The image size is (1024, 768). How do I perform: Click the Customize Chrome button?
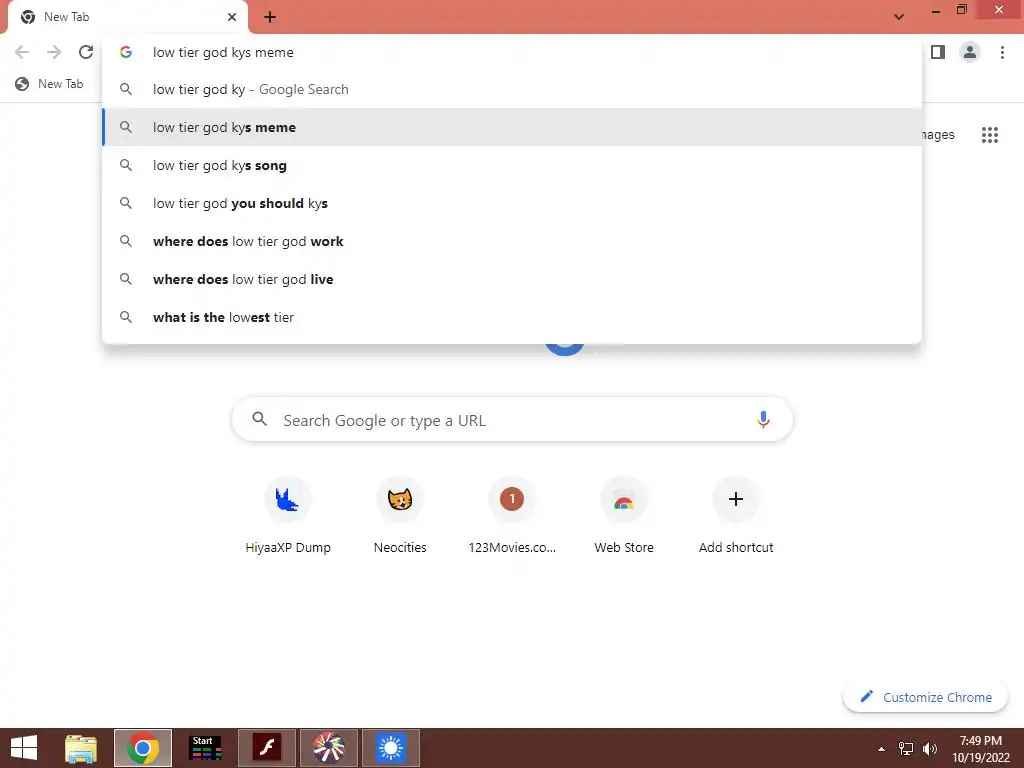(x=926, y=697)
